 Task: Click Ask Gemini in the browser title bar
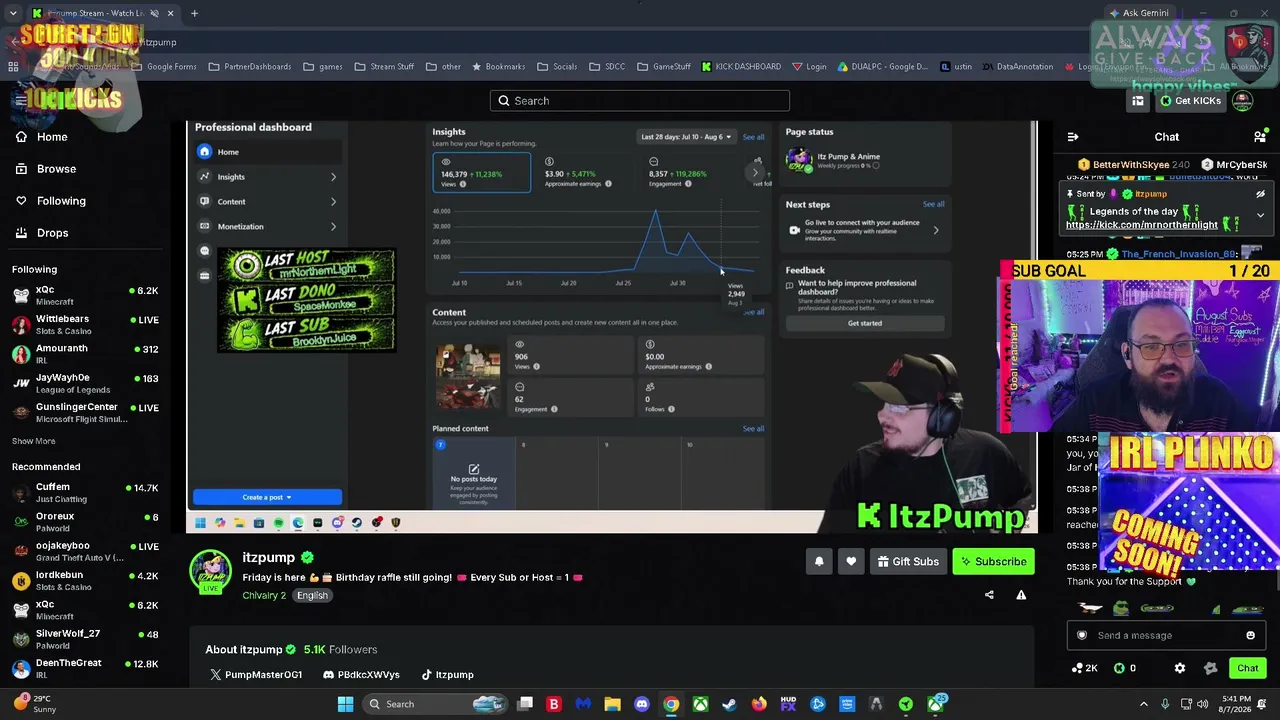point(1138,13)
